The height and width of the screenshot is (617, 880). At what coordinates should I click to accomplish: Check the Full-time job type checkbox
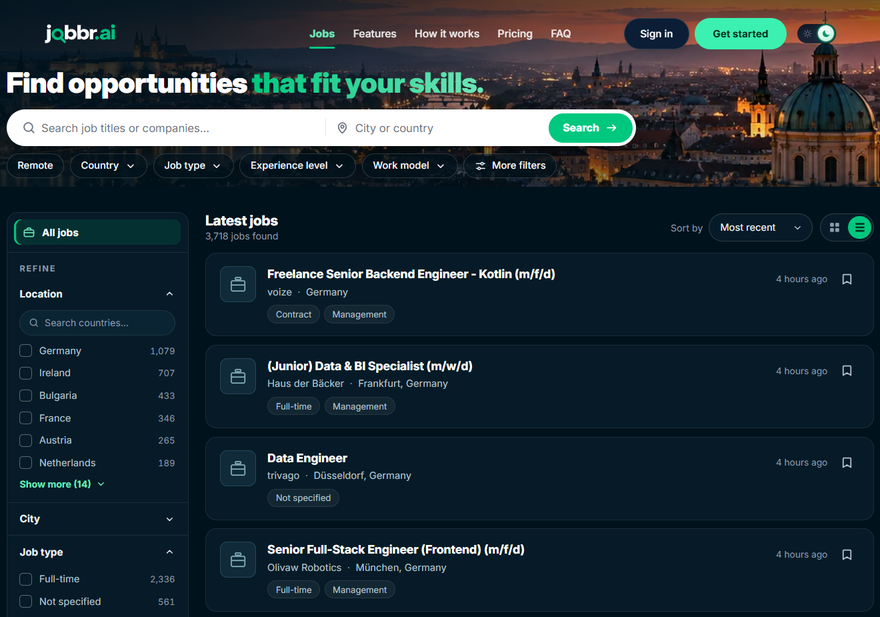tap(26, 579)
